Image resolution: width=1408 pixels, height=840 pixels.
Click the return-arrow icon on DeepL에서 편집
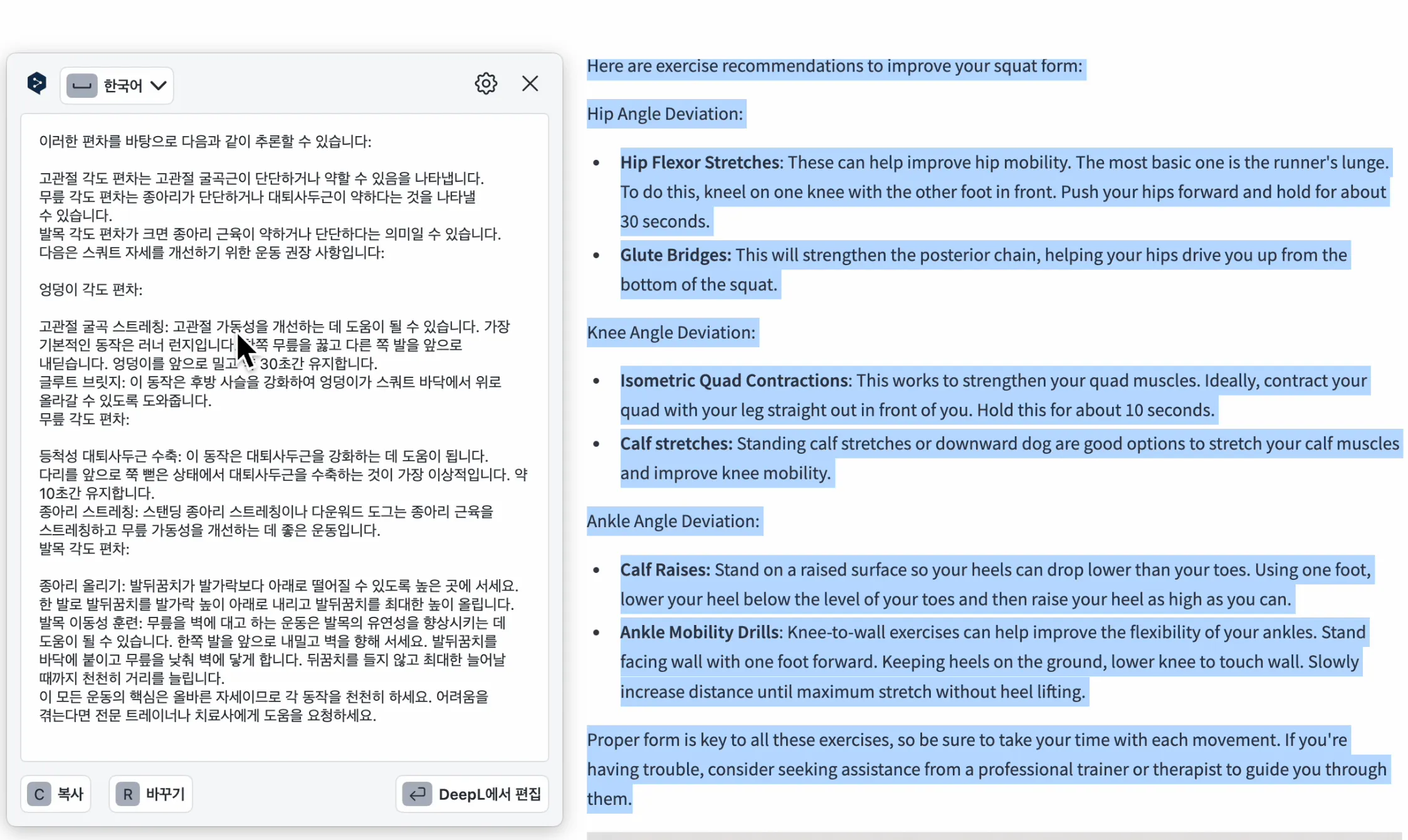[x=418, y=794]
